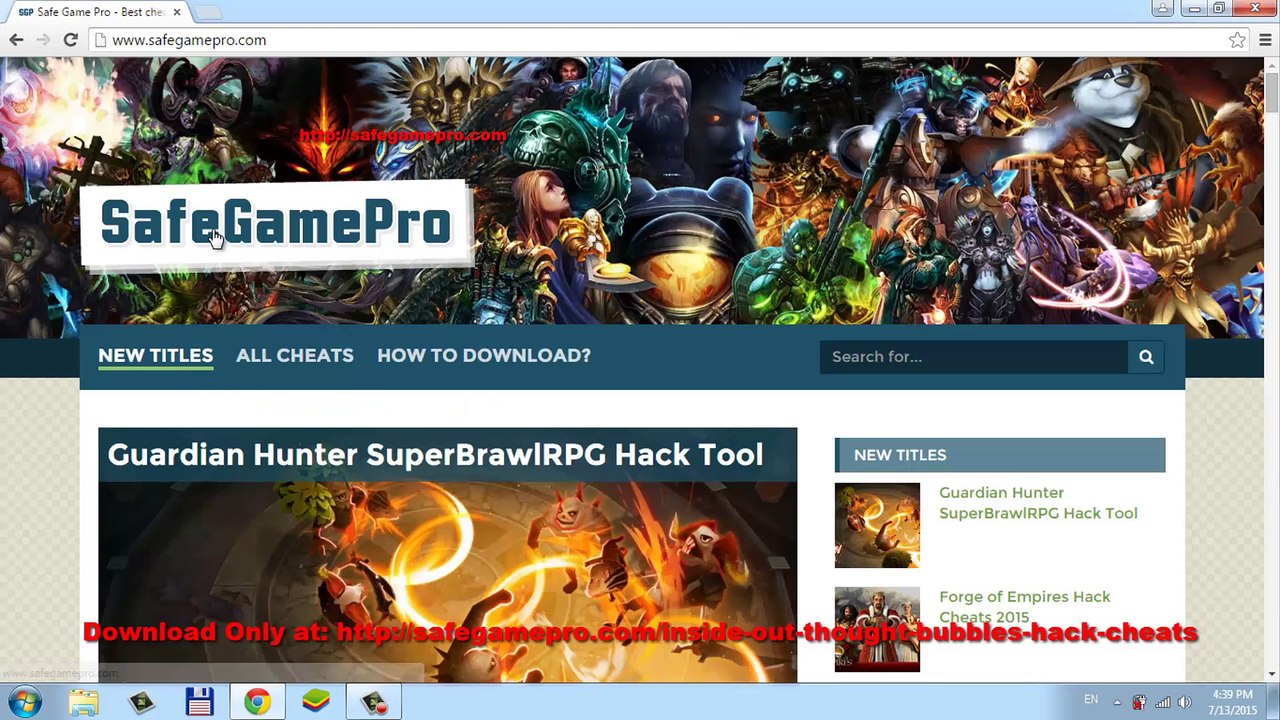This screenshot has width=1280, height=720.
Task: Open the ALL CHEATS menu item
Action: coord(295,355)
